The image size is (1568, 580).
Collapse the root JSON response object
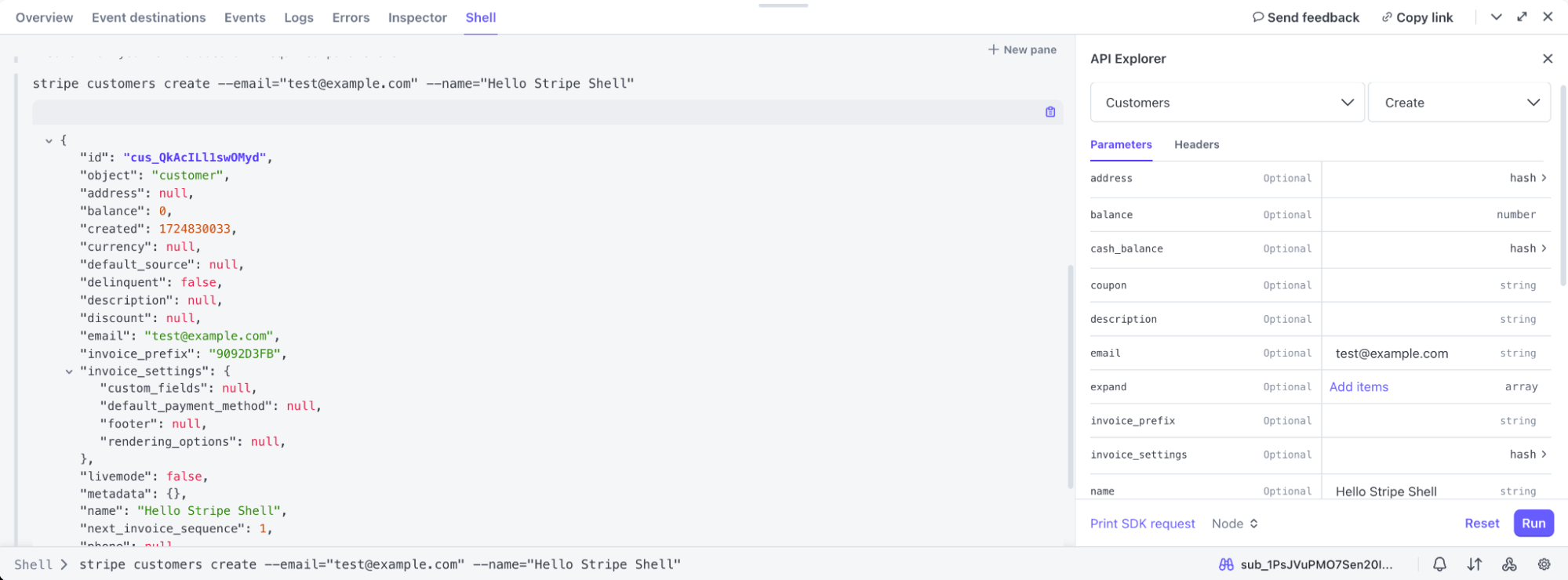click(49, 140)
